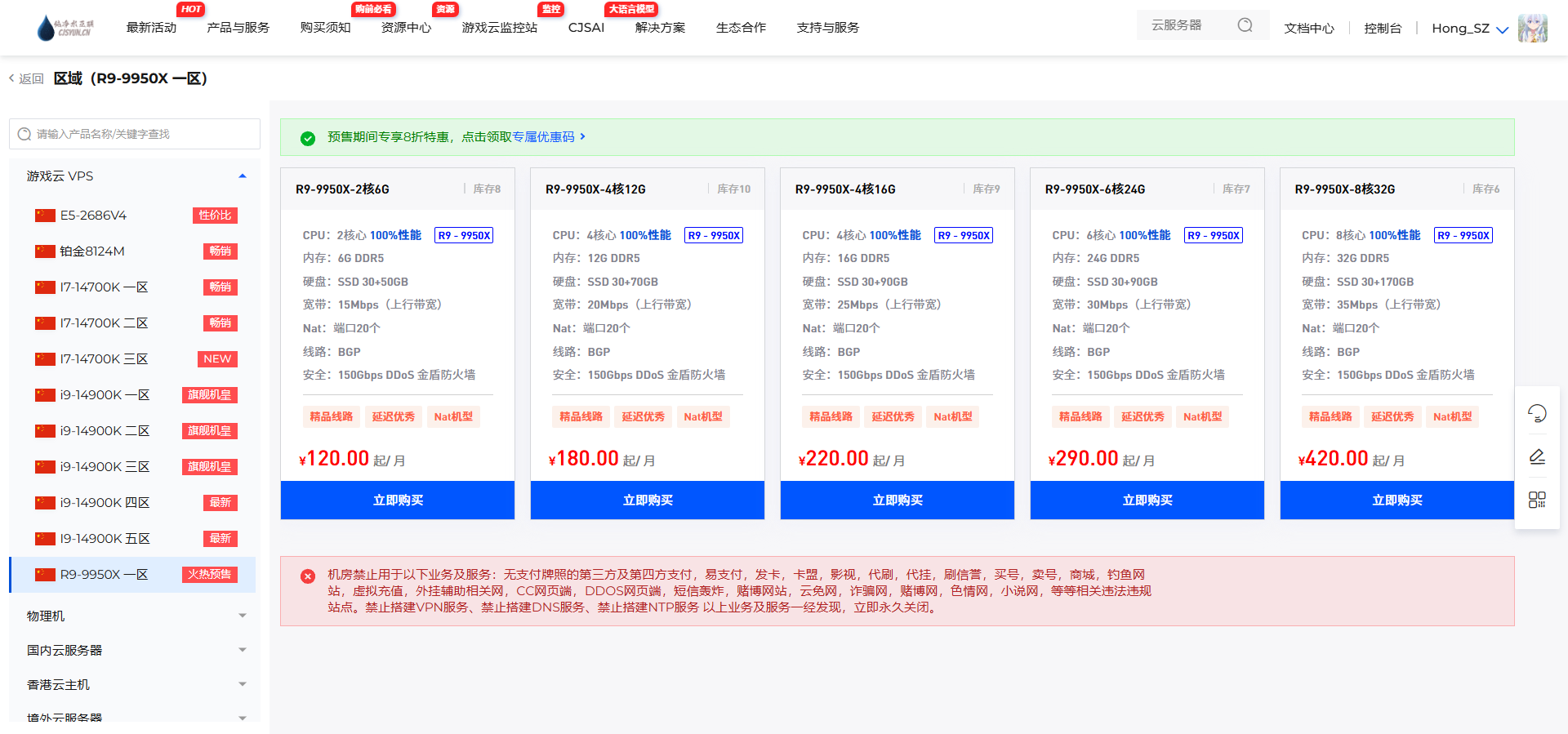The image size is (1568, 734).
Task: Select i9-14900K 二区 region
Action: click(x=132, y=431)
